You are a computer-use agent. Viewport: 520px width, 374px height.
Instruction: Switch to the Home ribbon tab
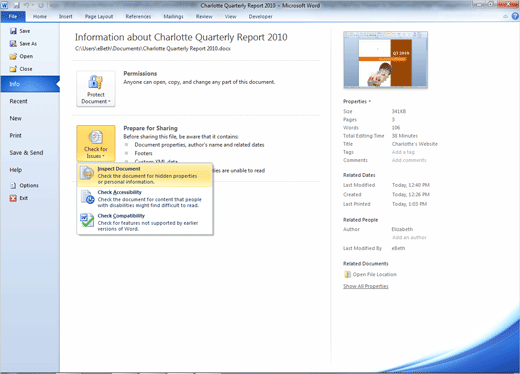click(40, 16)
